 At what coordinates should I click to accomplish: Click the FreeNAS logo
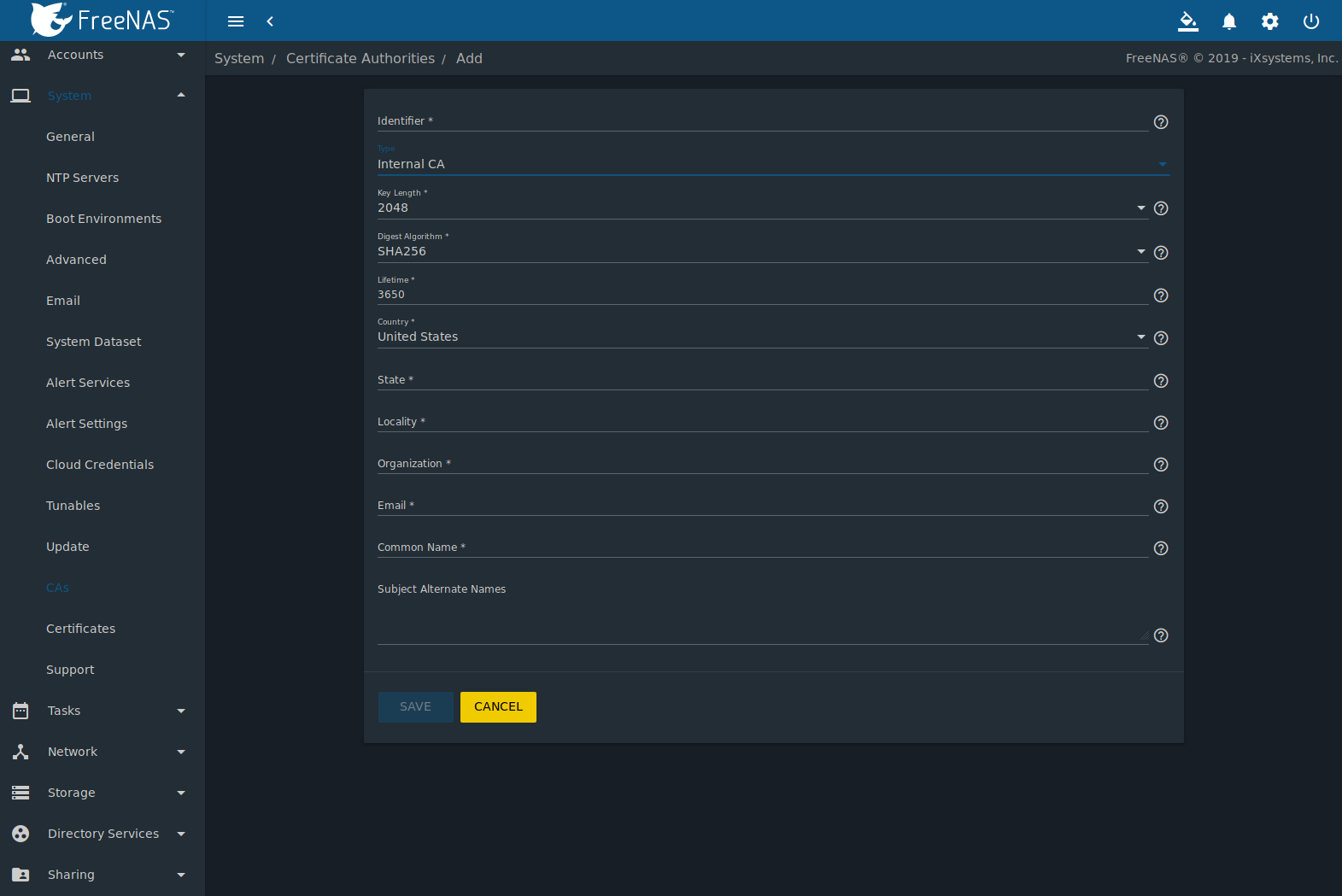coord(102,20)
